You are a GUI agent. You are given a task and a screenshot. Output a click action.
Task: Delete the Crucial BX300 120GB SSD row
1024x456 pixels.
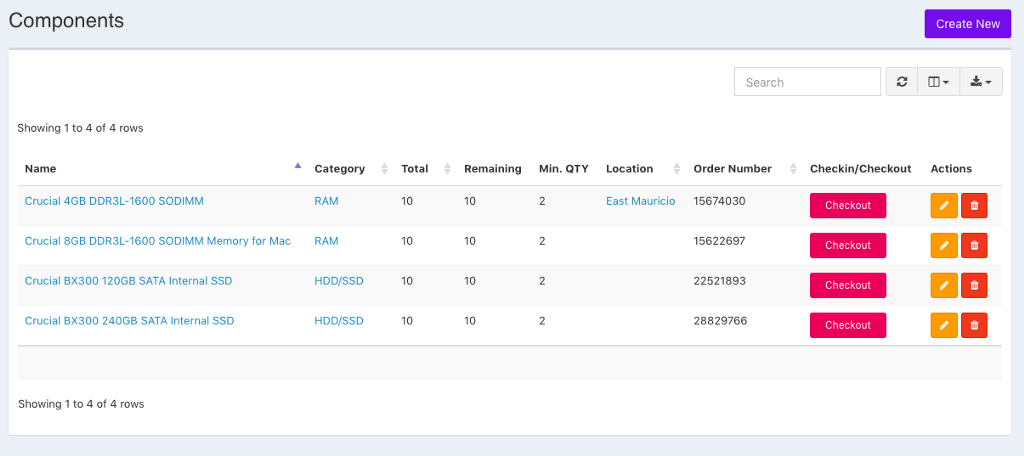[974, 285]
